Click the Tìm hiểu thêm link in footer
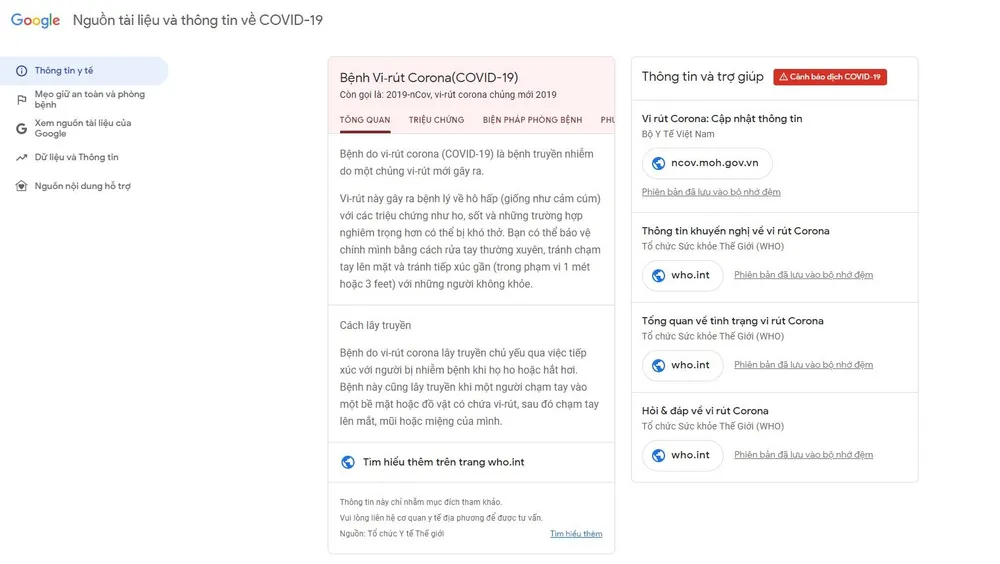The image size is (1000, 564). coord(576,534)
